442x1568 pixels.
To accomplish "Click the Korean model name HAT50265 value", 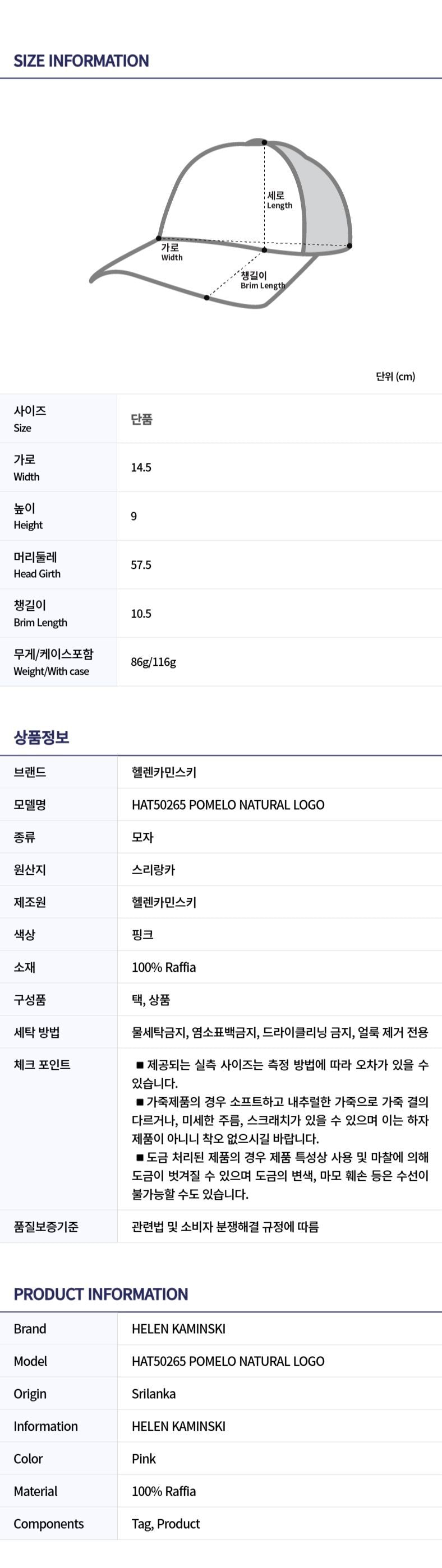I will [x=227, y=805].
